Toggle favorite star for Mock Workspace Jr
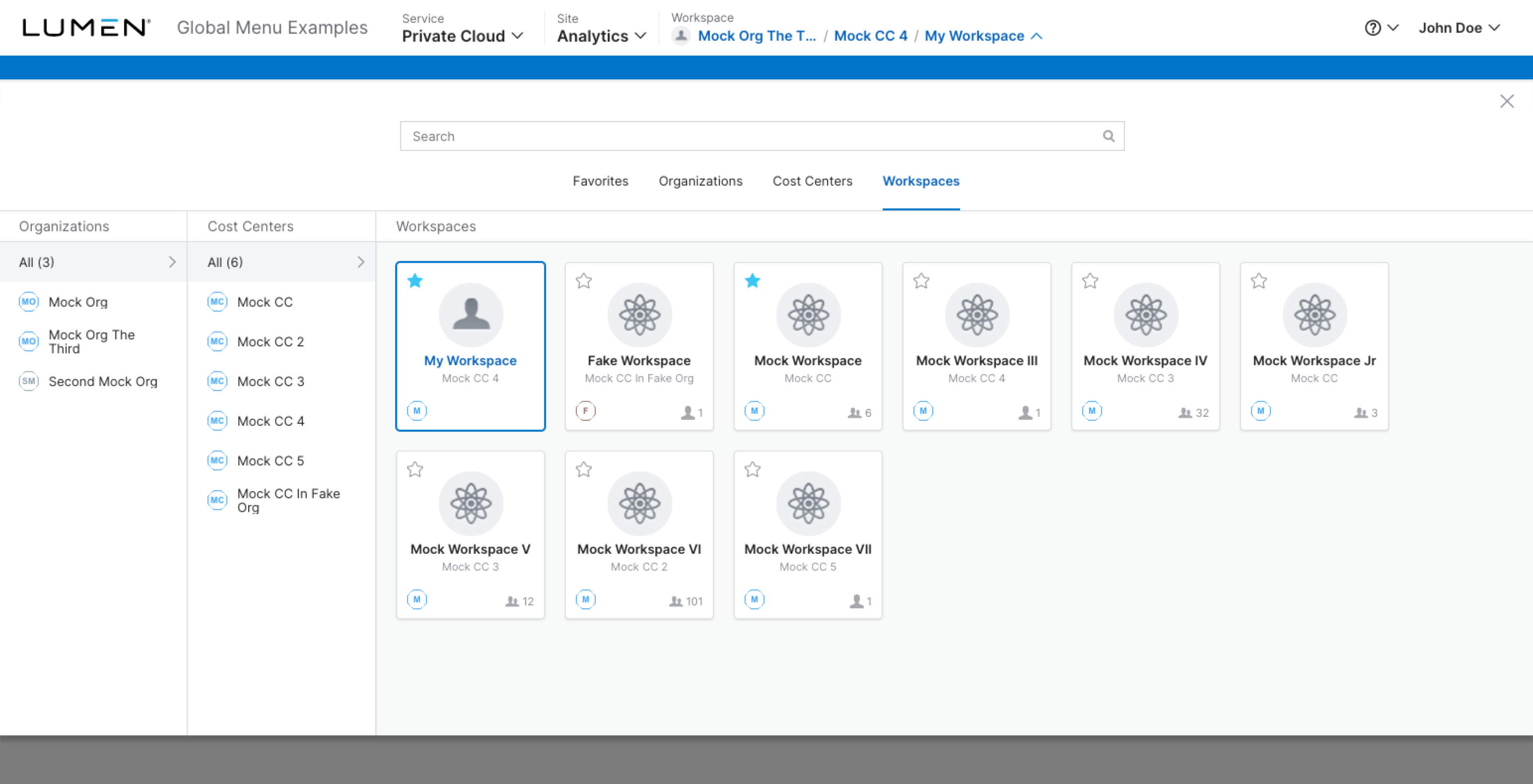 click(1257, 280)
